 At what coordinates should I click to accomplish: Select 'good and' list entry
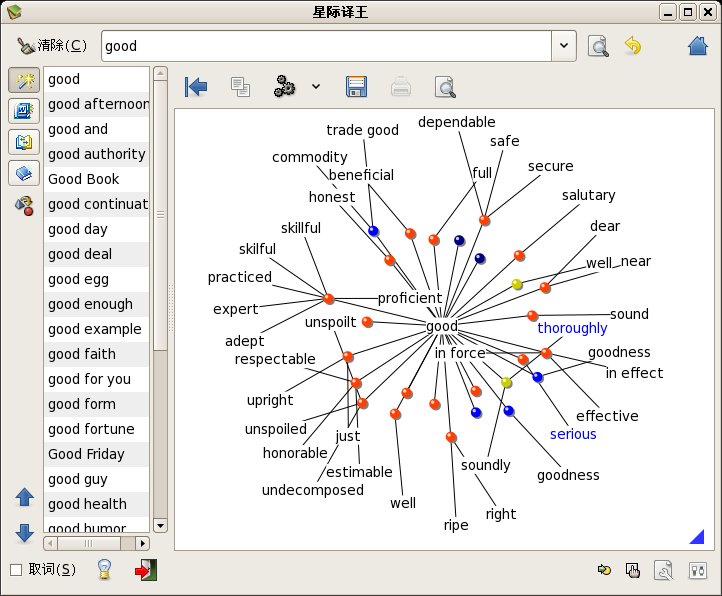click(96, 129)
